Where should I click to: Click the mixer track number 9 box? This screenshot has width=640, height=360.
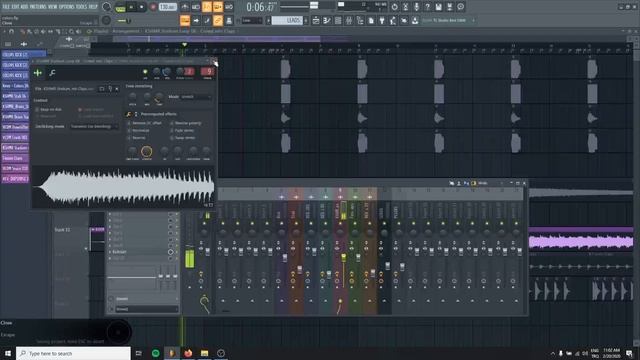tap(207, 72)
